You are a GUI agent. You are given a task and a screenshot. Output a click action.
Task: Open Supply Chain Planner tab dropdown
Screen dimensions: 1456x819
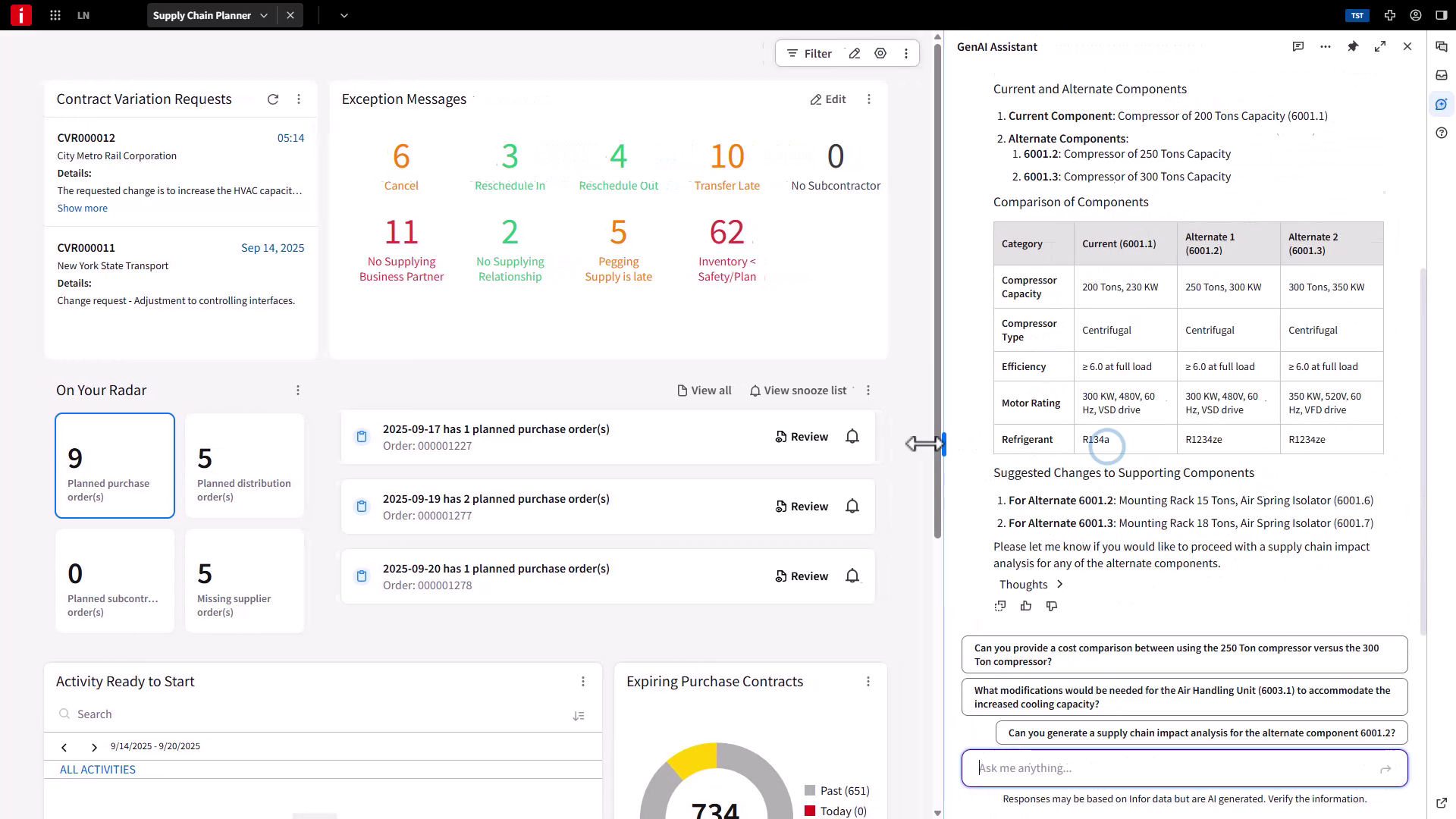264,15
